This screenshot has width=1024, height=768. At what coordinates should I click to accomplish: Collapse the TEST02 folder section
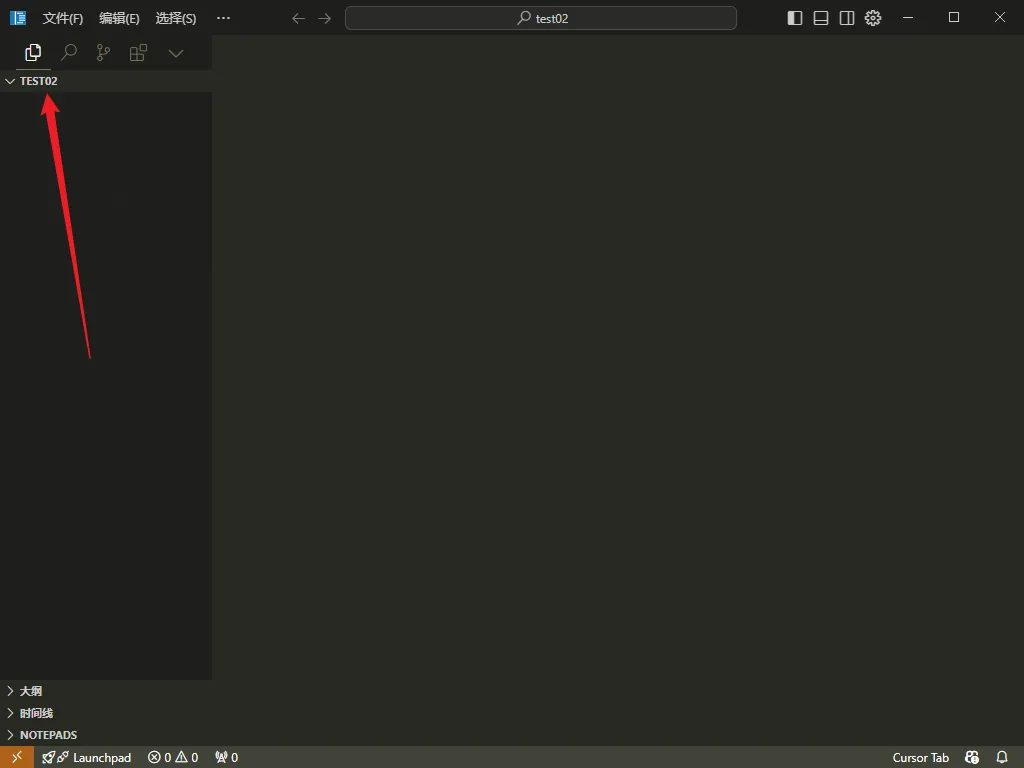(38, 81)
